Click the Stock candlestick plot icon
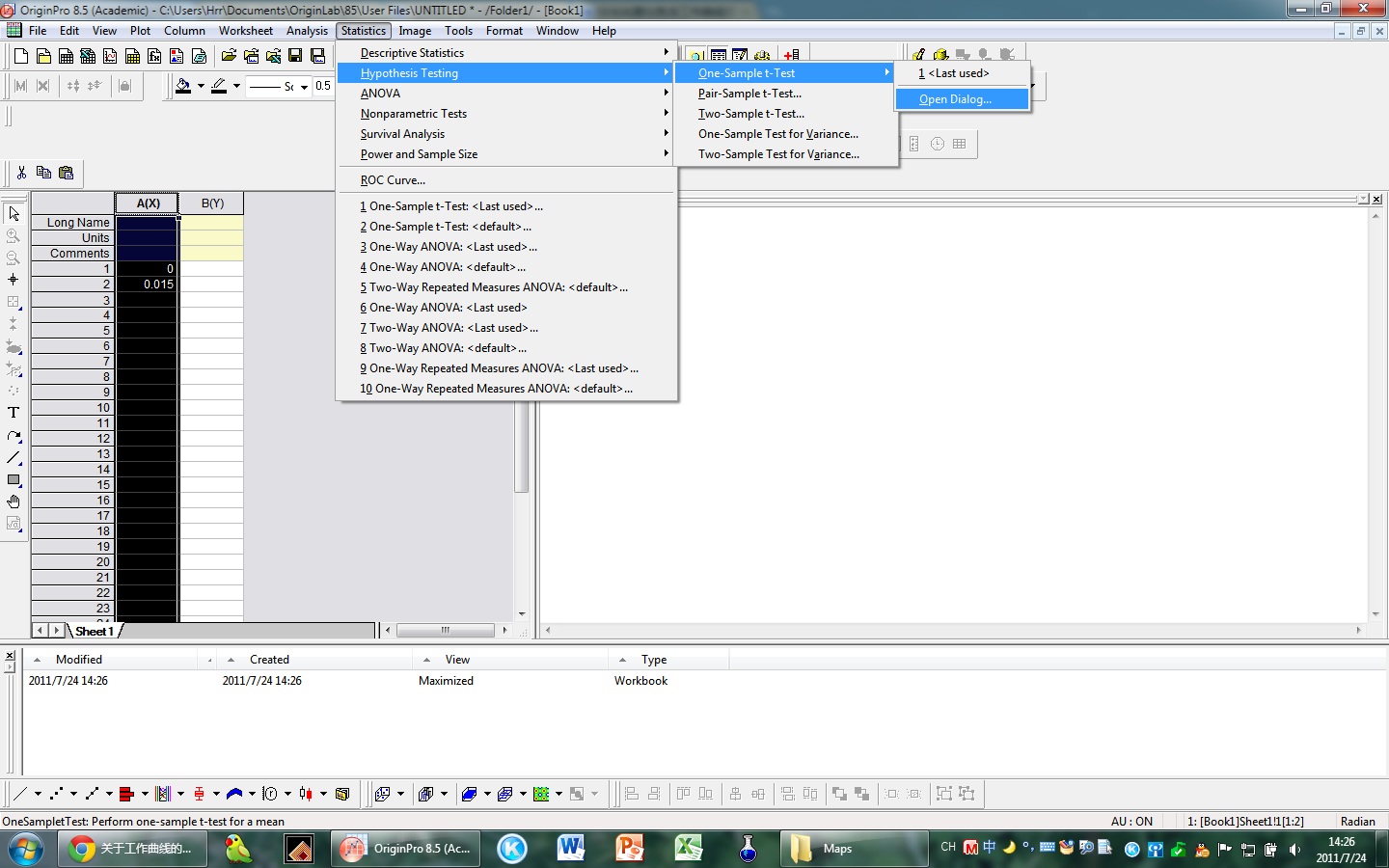Image resolution: width=1389 pixels, height=868 pixels. (x=306, y=794)
